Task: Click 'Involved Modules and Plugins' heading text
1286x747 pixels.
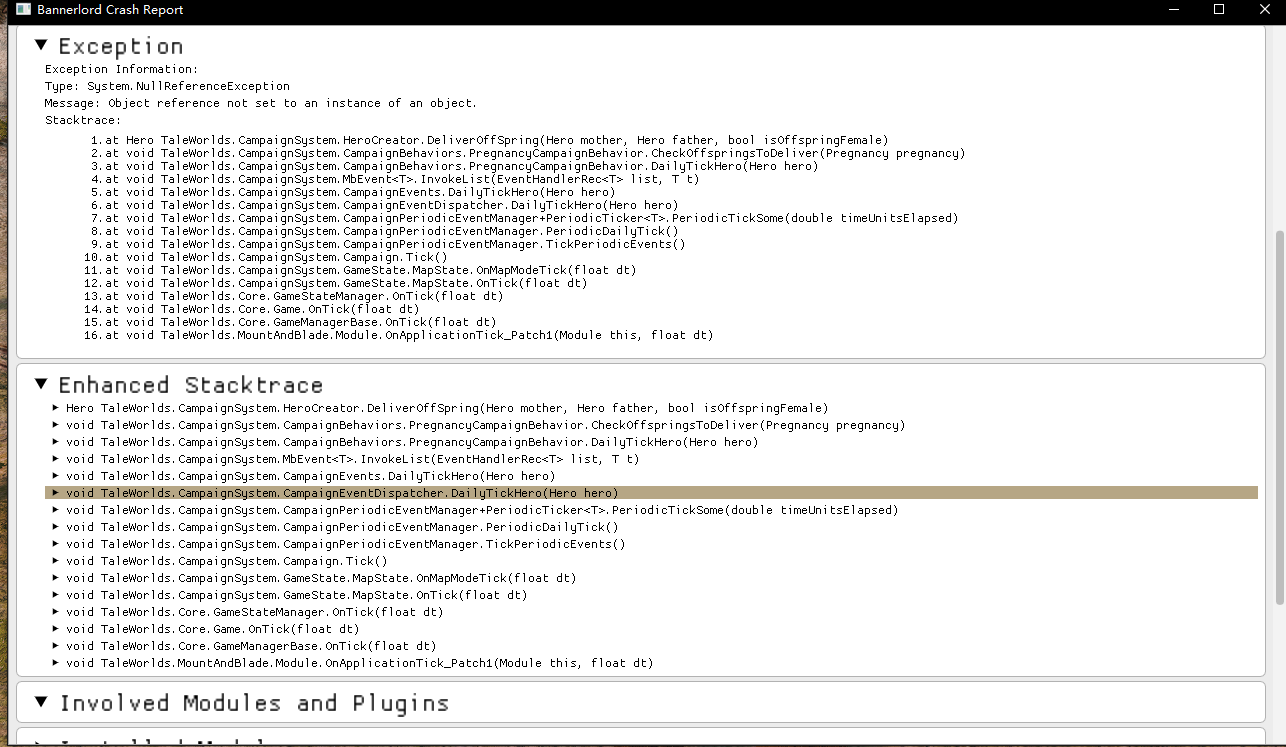Action: point(254,703)
